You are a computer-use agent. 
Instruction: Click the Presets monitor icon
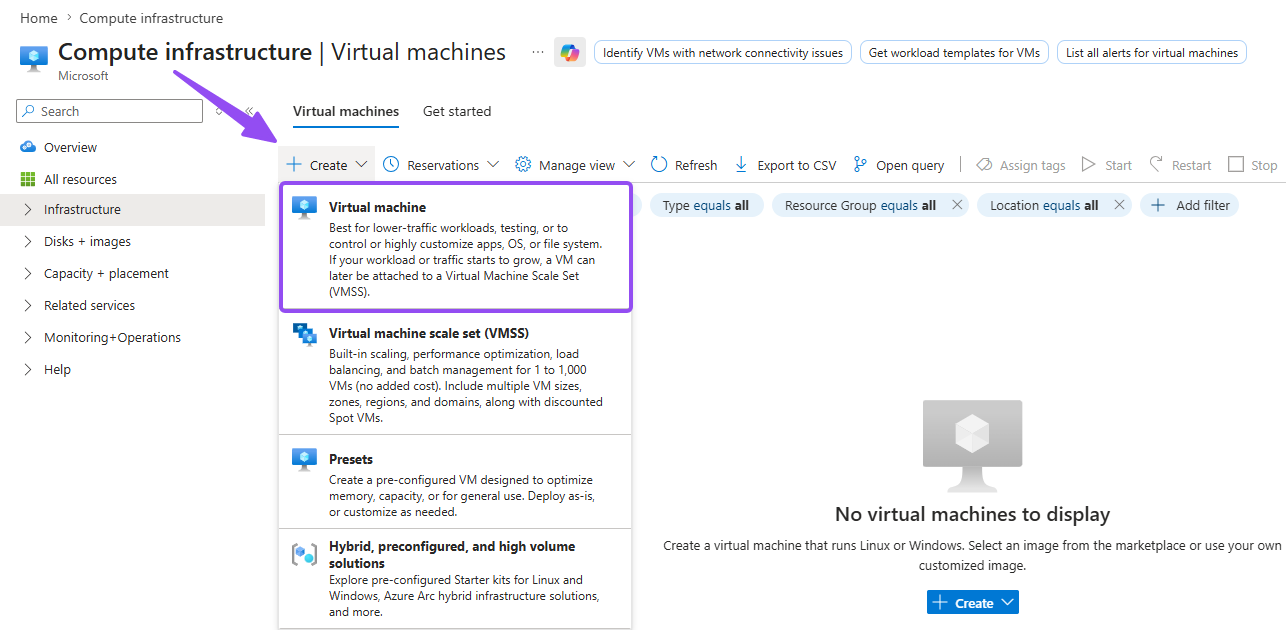pos(304,460)
